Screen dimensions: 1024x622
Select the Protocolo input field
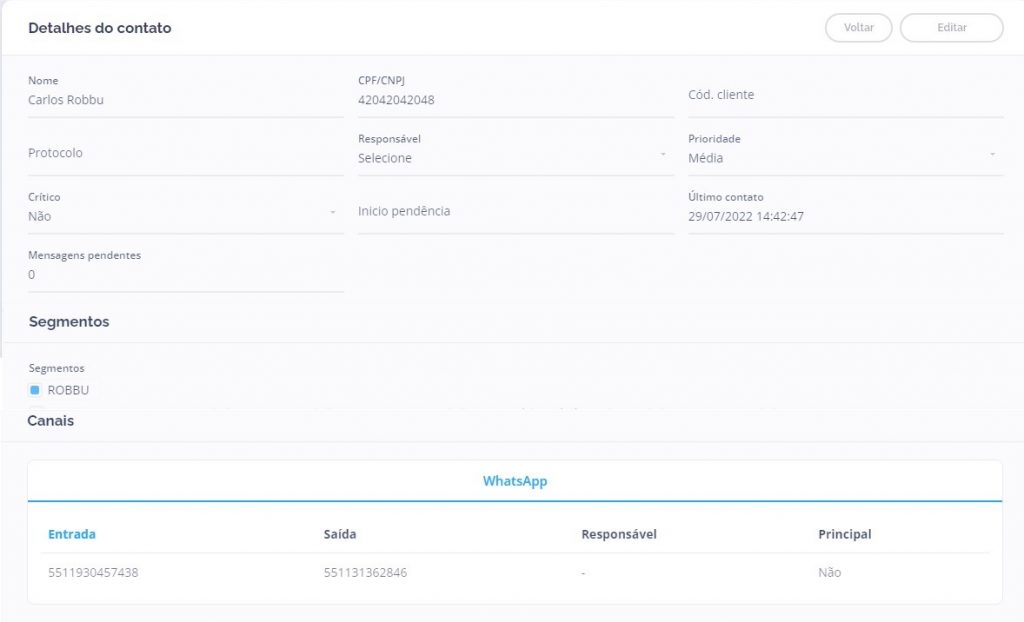coord(185,153)
